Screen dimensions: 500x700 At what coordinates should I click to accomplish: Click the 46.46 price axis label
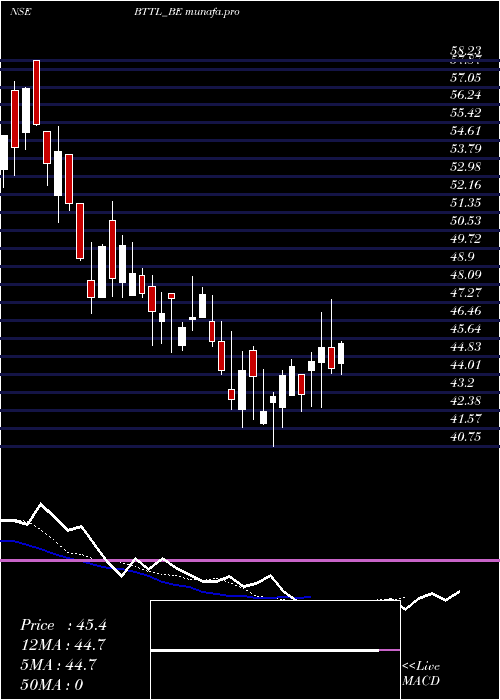point(466,311)
